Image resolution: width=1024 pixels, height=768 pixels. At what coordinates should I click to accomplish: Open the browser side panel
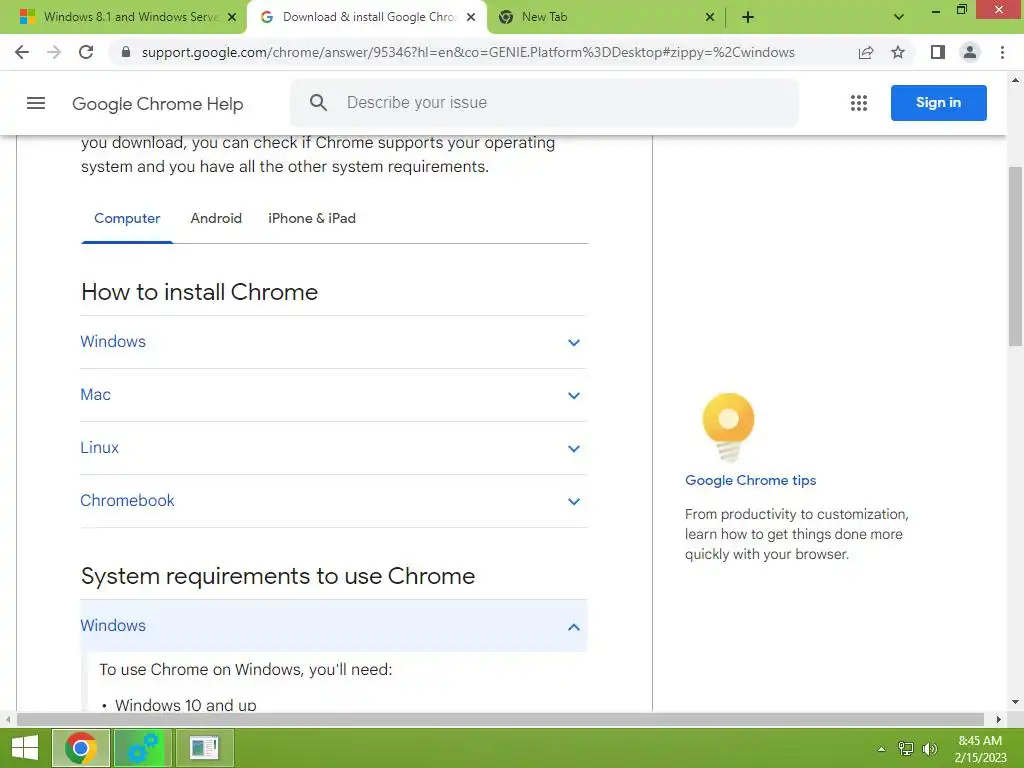click(x=938, y=52)
